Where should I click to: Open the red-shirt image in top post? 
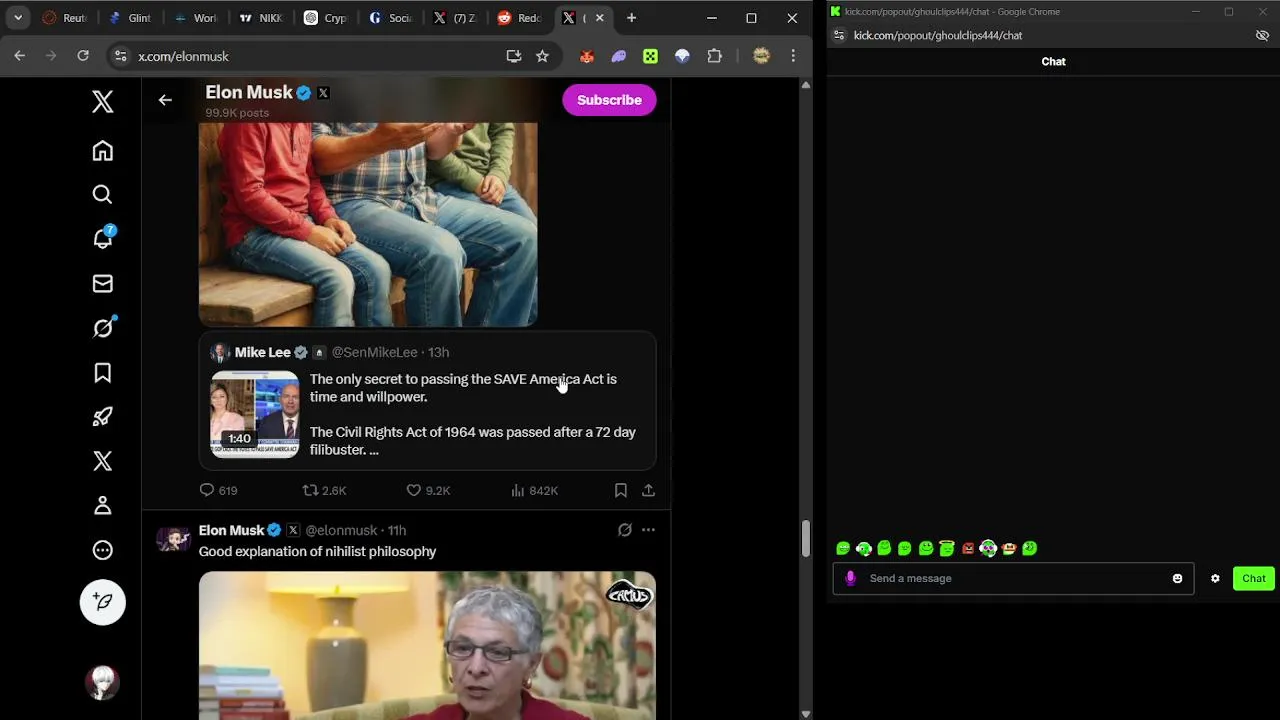[x=368, y=225]
